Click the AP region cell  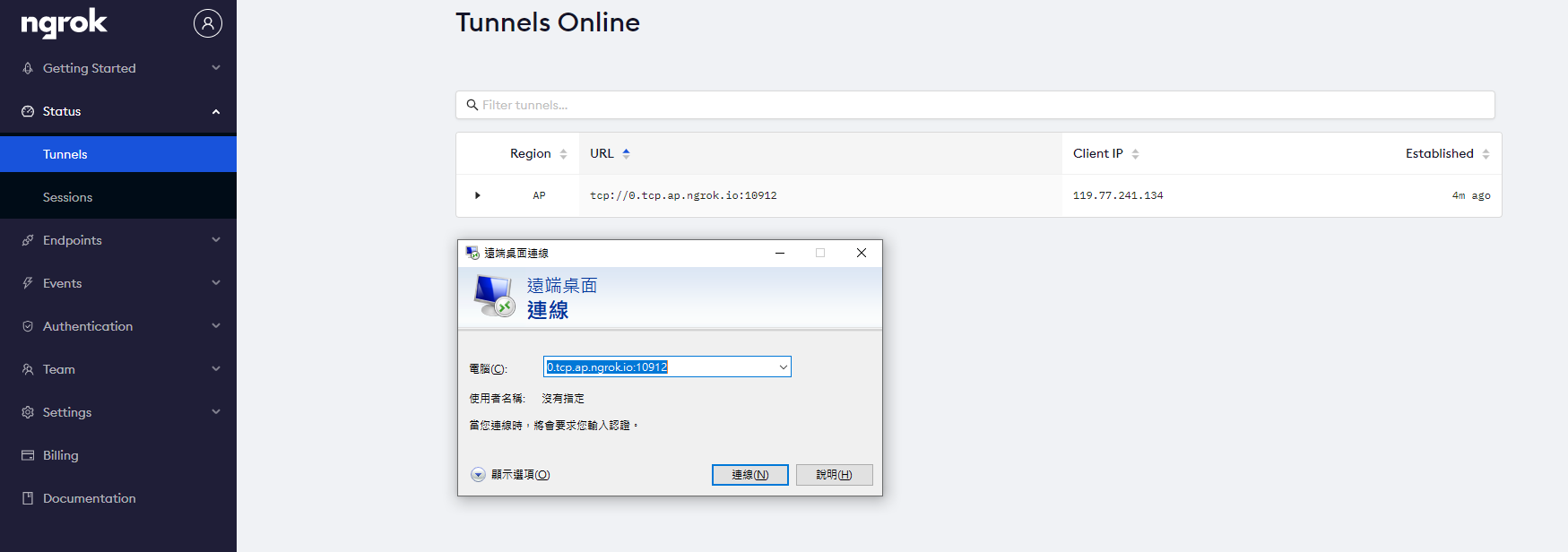(x=539, y=195)
